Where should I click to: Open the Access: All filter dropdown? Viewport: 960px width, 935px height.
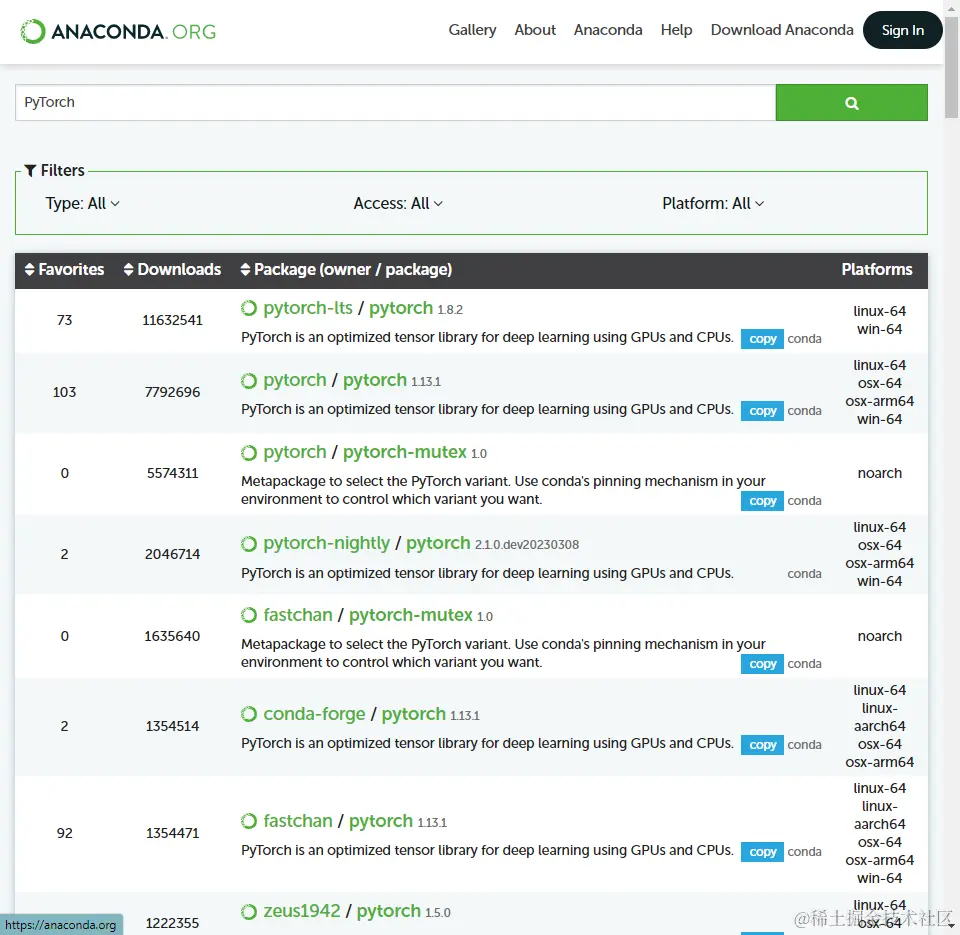point(397,203)
